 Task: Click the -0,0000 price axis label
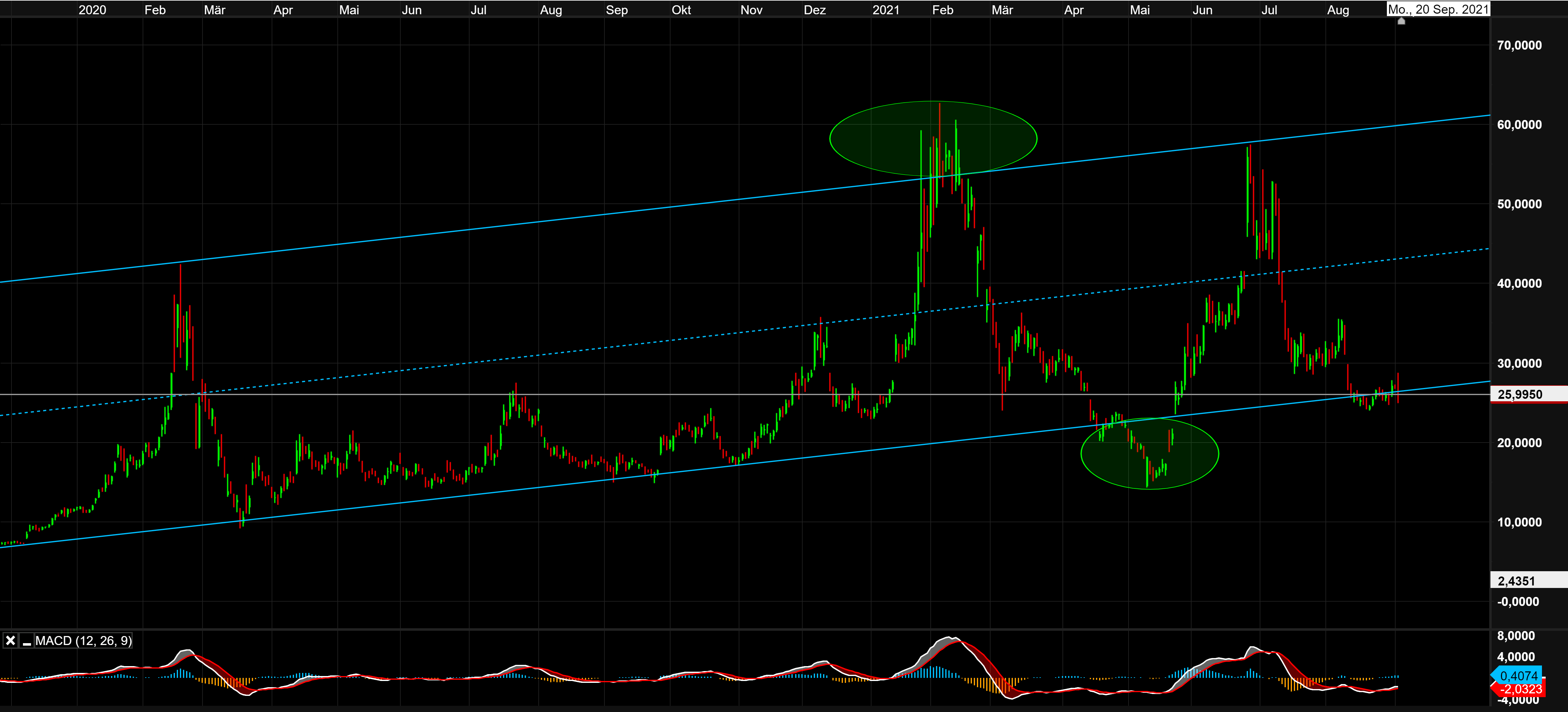pyautogui.click(x=1518, y=601)
